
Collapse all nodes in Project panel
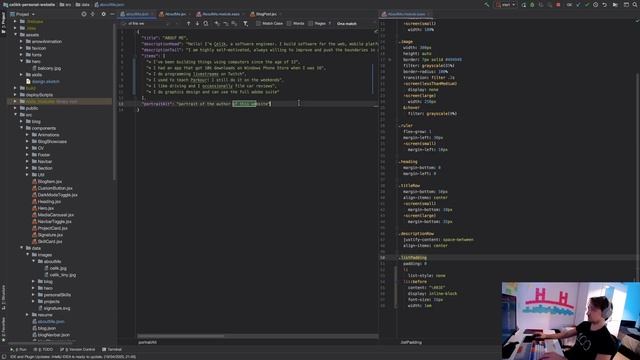click(93, 14)
